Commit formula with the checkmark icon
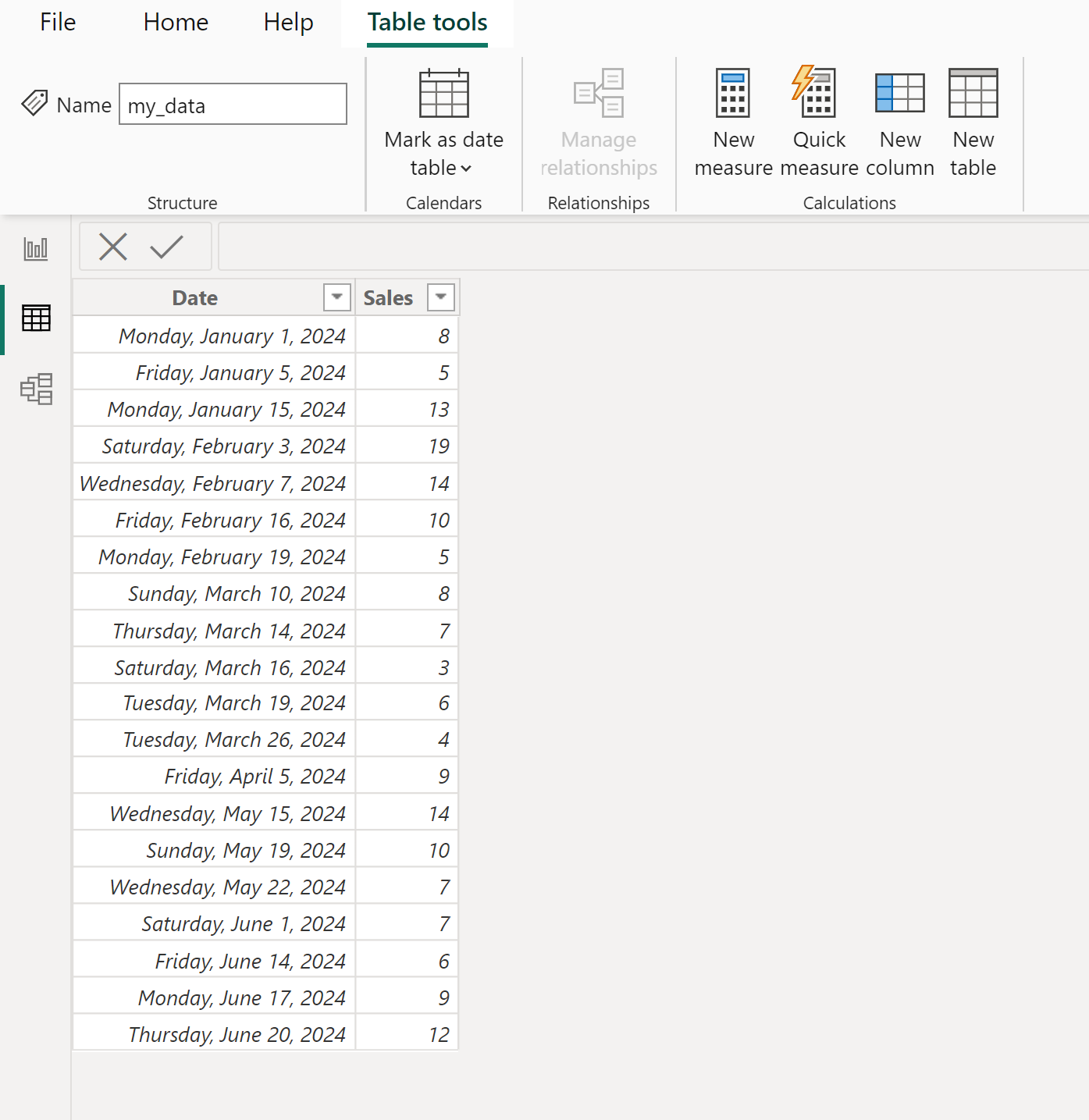Image resolution: width=1089 pixels, height=1120 pixels. [166, 247]
